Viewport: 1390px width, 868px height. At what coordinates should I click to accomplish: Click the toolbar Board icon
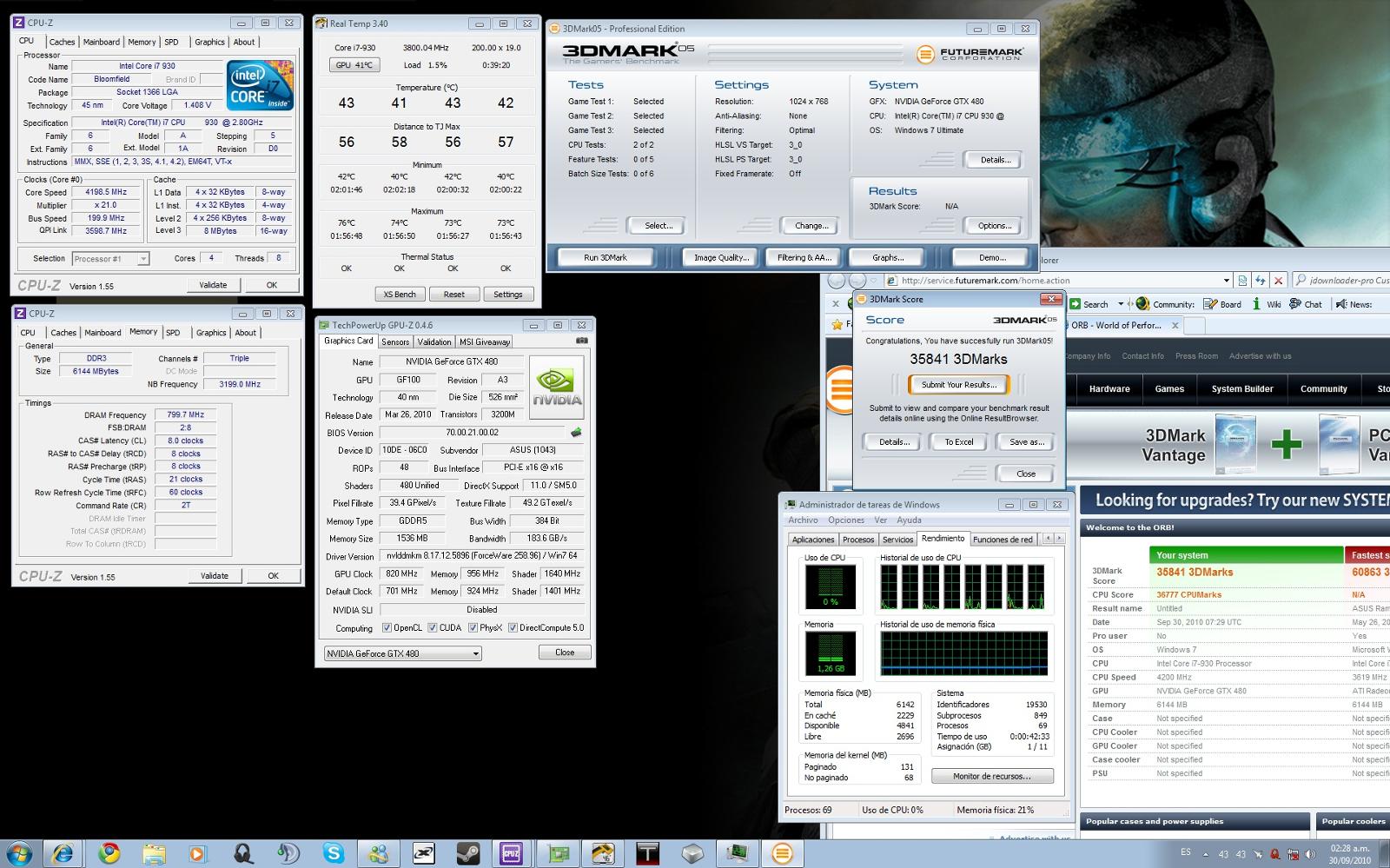pos(1210,304)
